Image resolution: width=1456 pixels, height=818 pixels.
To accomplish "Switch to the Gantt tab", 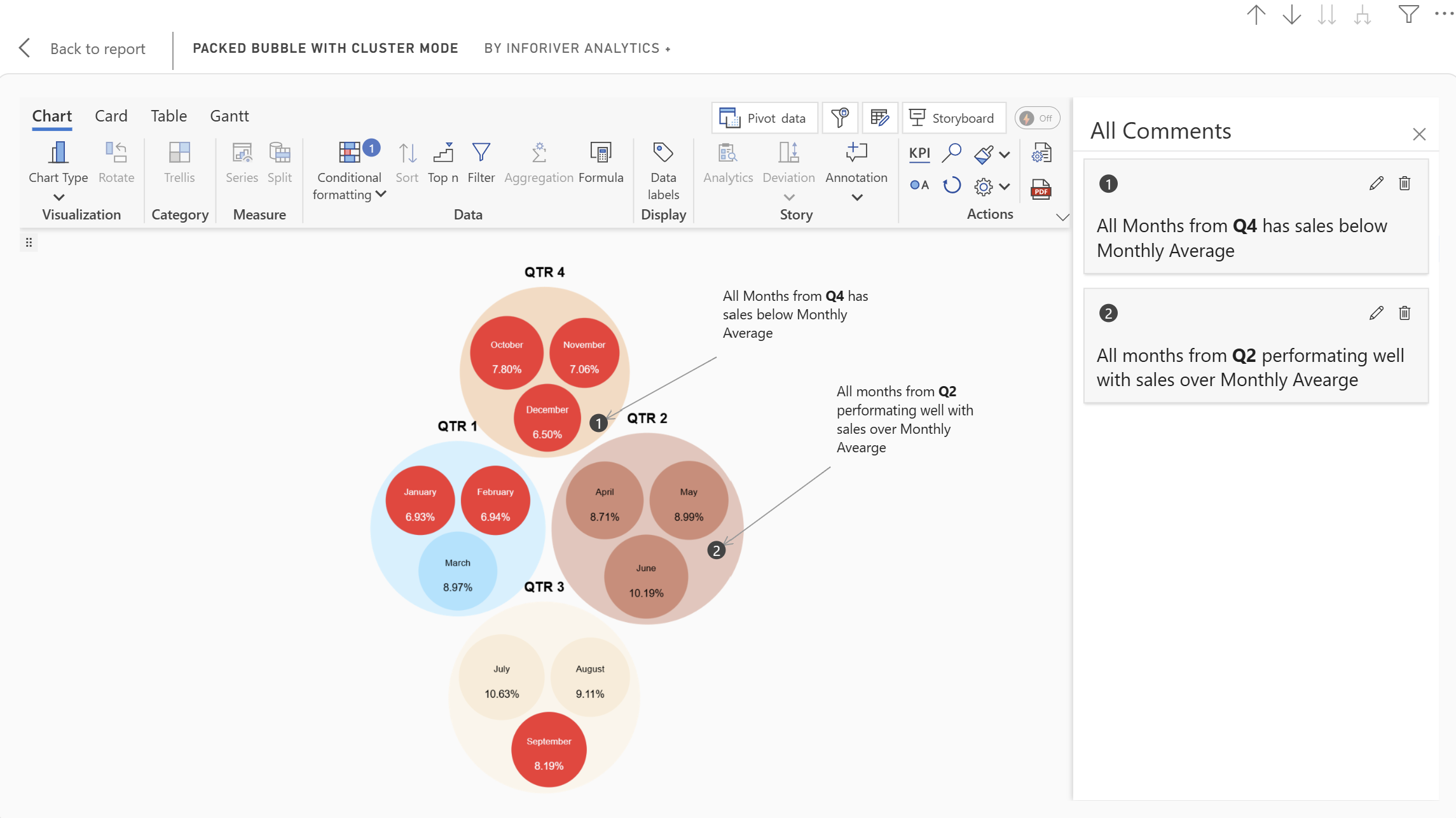I will pyautogui.click(x=229, y=116).
